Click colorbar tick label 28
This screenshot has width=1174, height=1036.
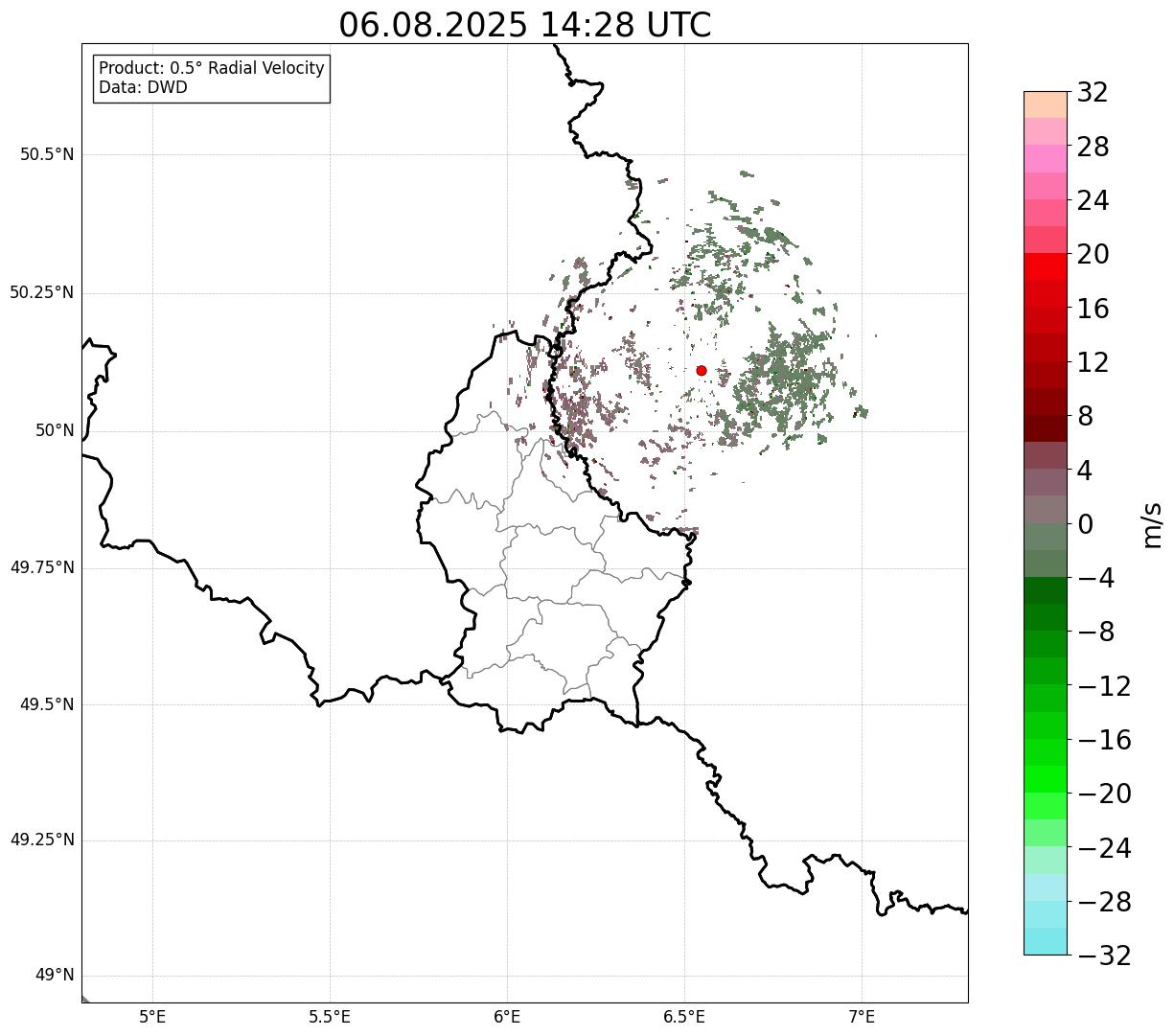pos(1093,147)
